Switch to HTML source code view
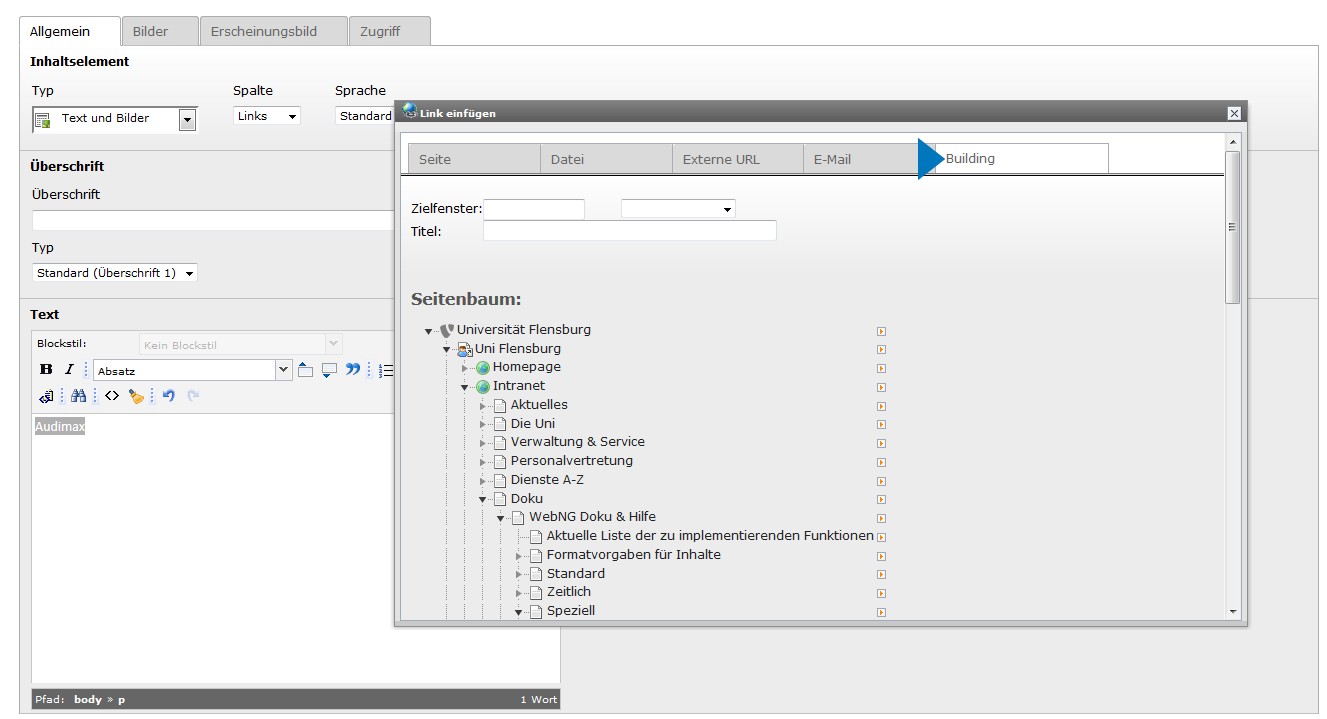1327x719 pixels. [x=112, y=396]
